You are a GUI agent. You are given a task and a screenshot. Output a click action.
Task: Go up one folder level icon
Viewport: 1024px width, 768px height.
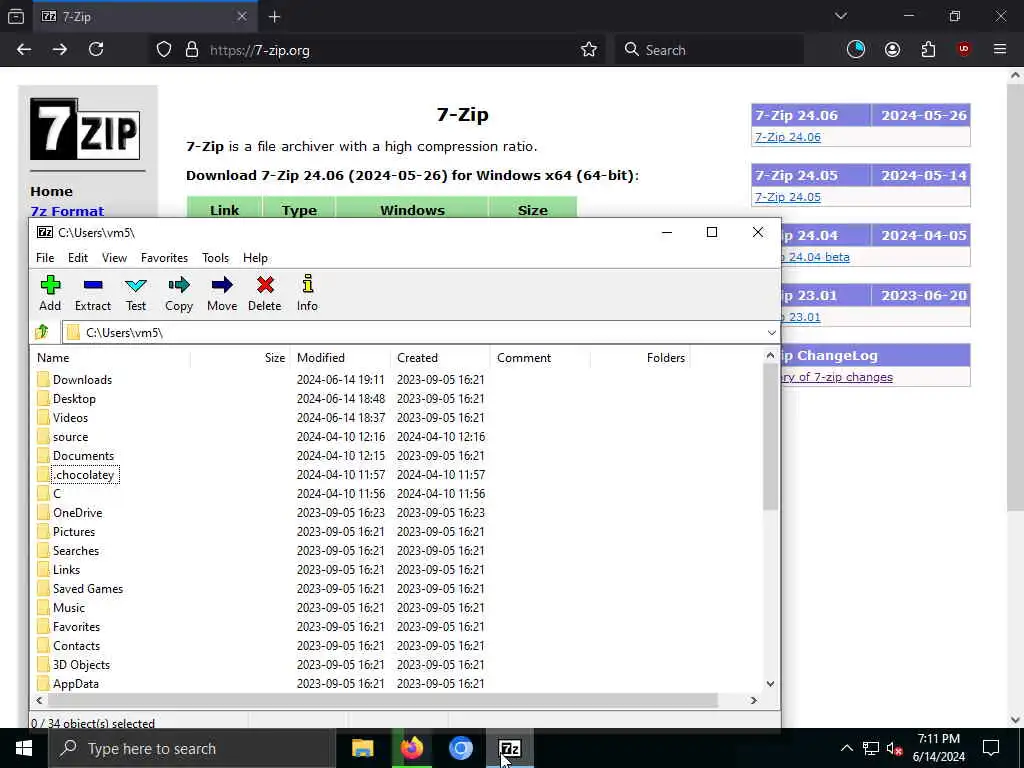click(42, 332)
